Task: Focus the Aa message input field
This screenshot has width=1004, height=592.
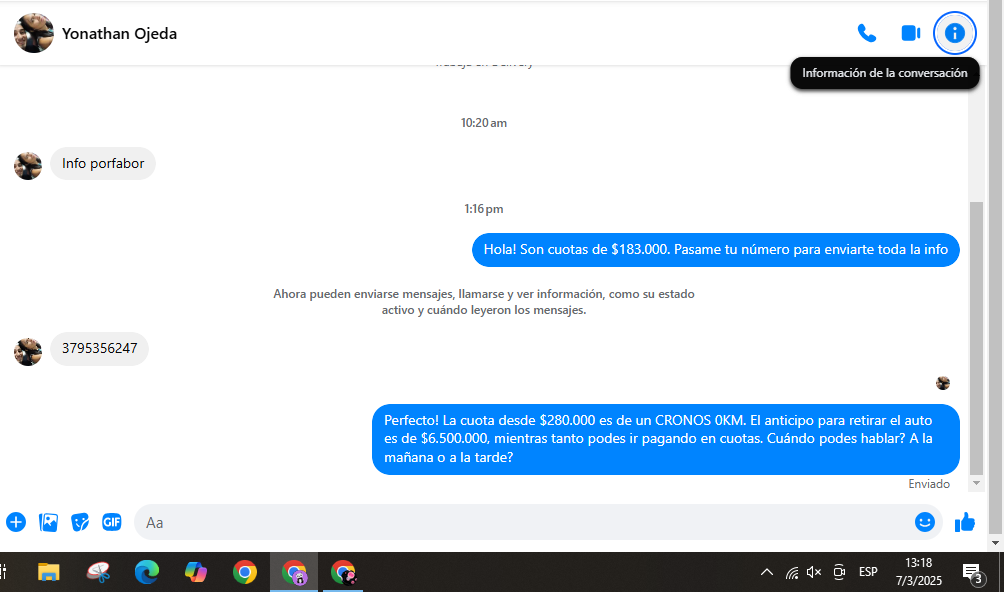Action: click(x=522, y=522)
